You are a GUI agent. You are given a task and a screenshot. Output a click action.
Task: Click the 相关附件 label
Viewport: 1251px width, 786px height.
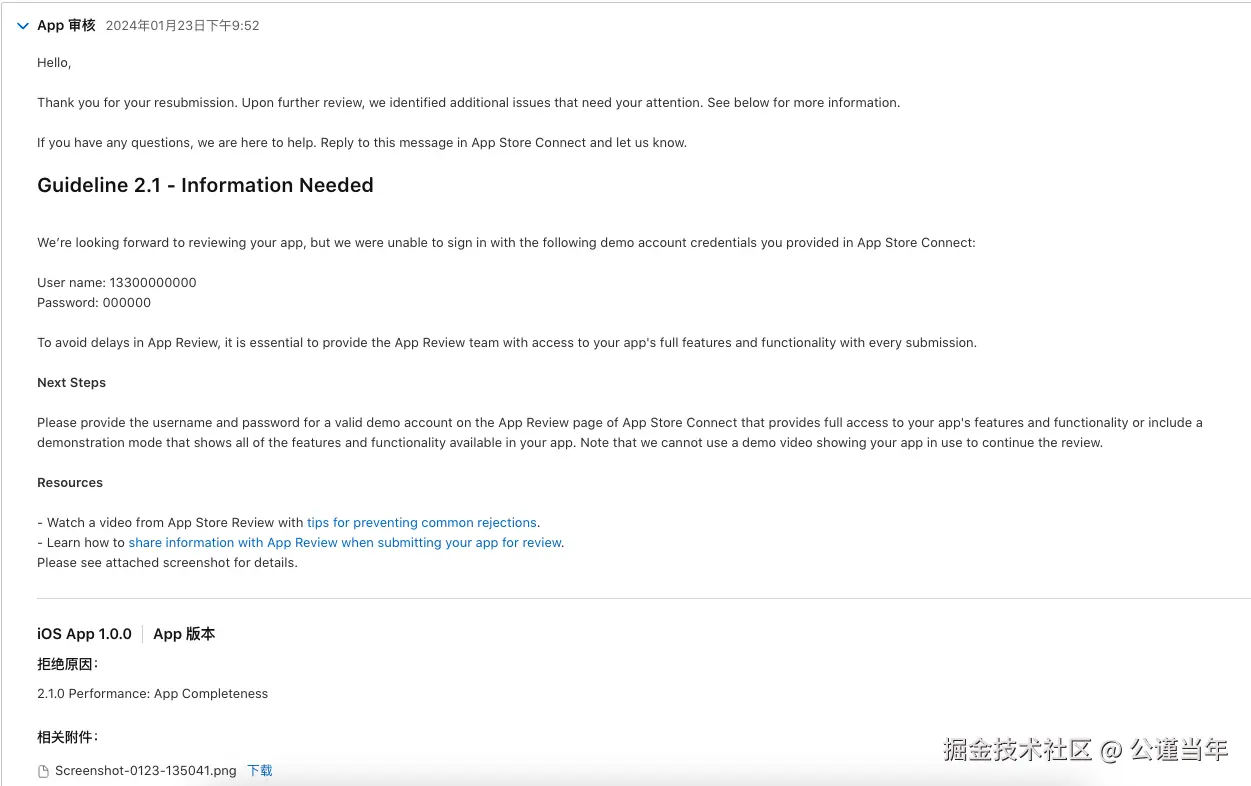point(67,737)
